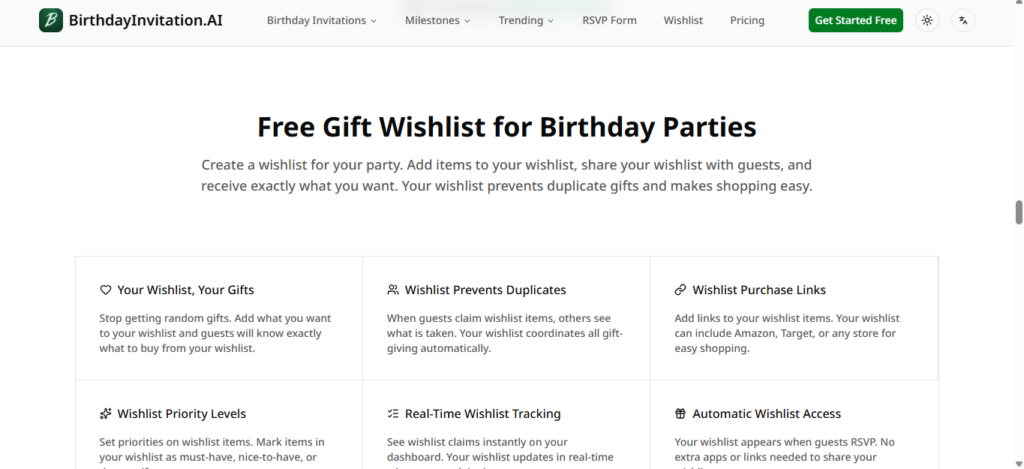Open the language translation icon button

(x=963, y=20)
